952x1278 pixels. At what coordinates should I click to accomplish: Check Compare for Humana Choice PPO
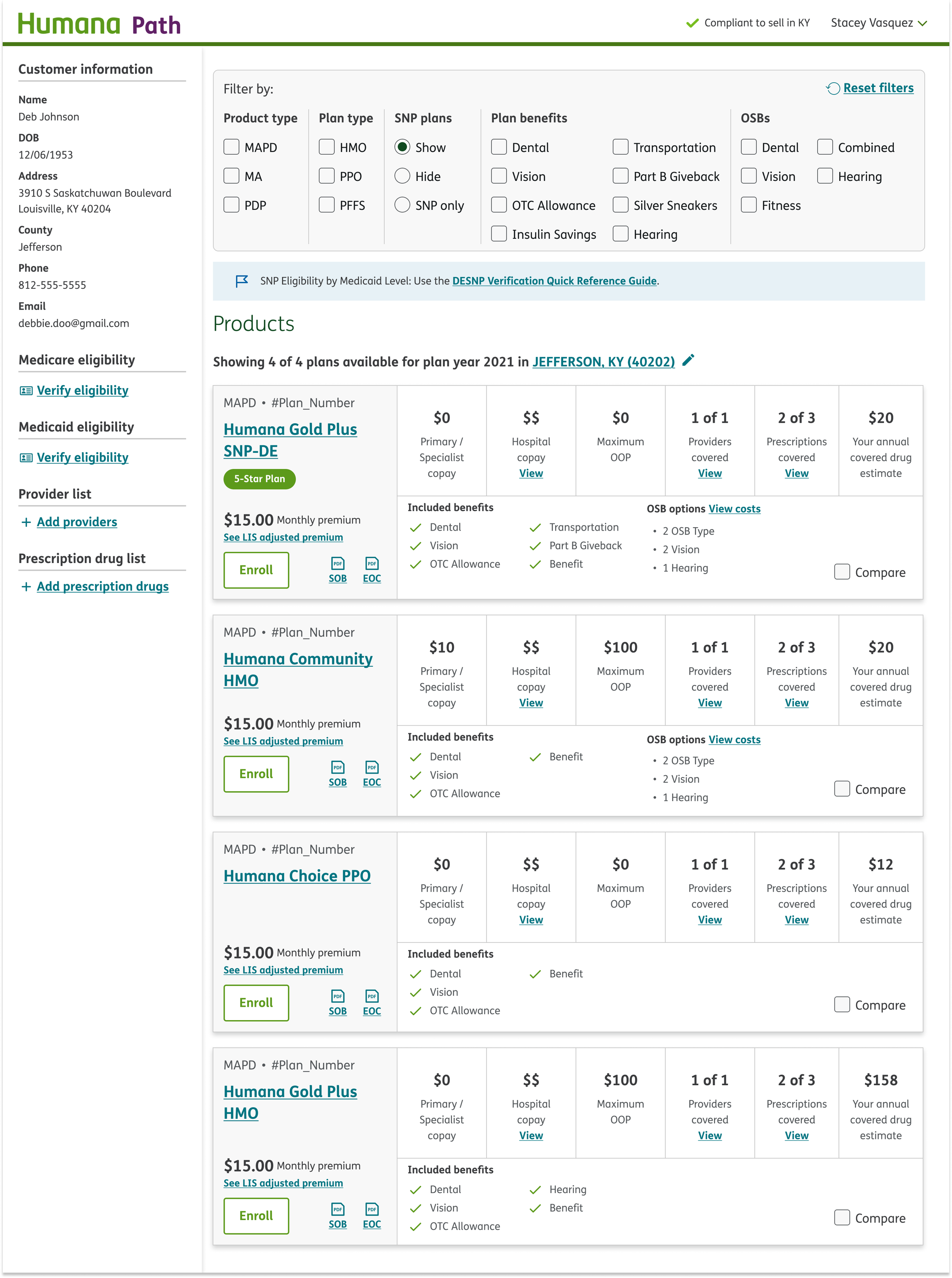click(842, 1004)
